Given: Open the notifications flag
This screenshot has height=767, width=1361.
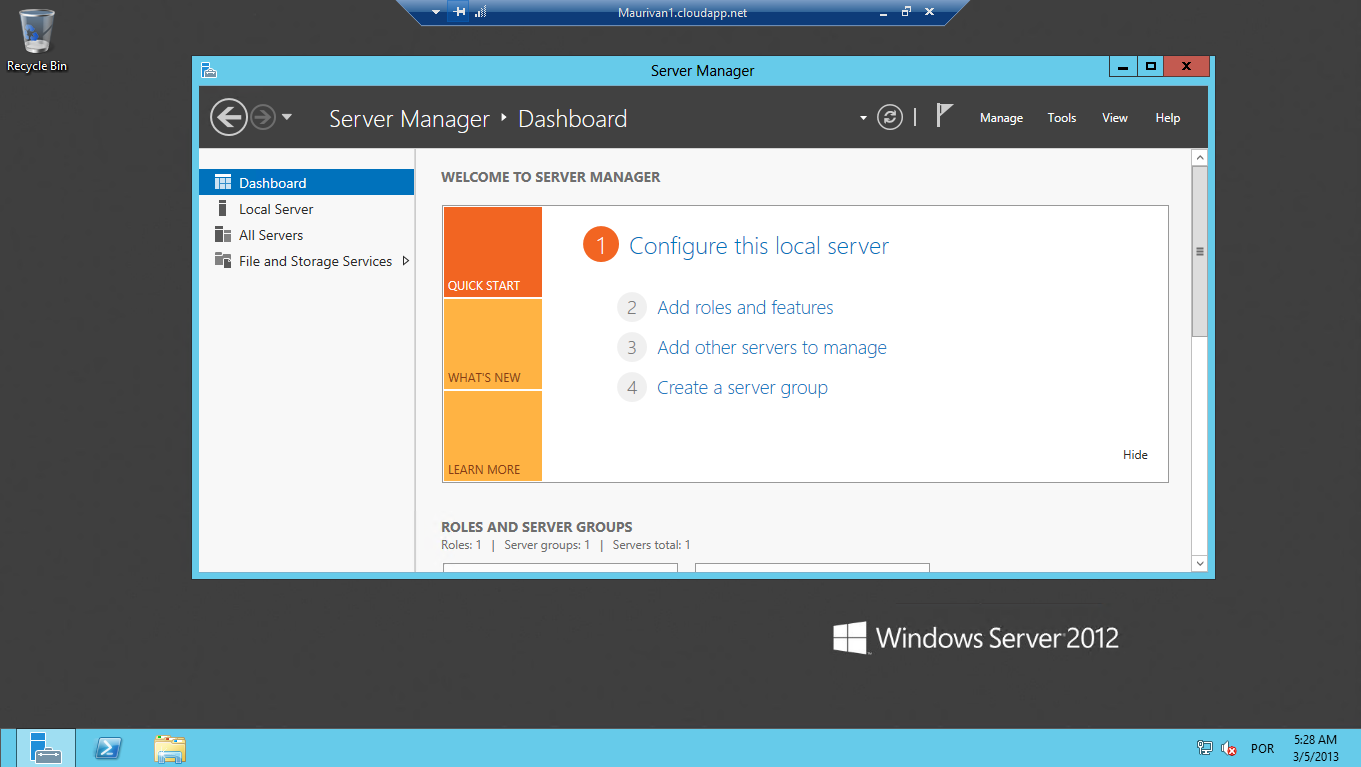Looking at the screenshot, I should pyautogui.click(x=944, y=116).
